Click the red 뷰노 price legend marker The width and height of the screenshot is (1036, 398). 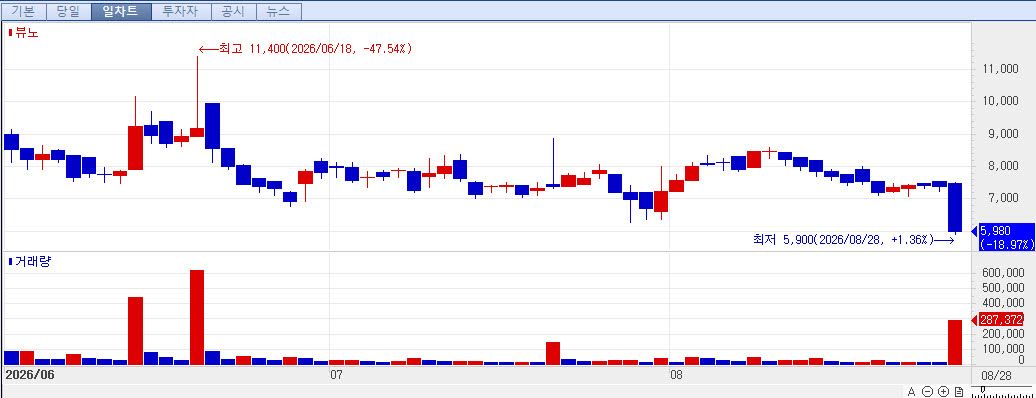pos(10,32)
